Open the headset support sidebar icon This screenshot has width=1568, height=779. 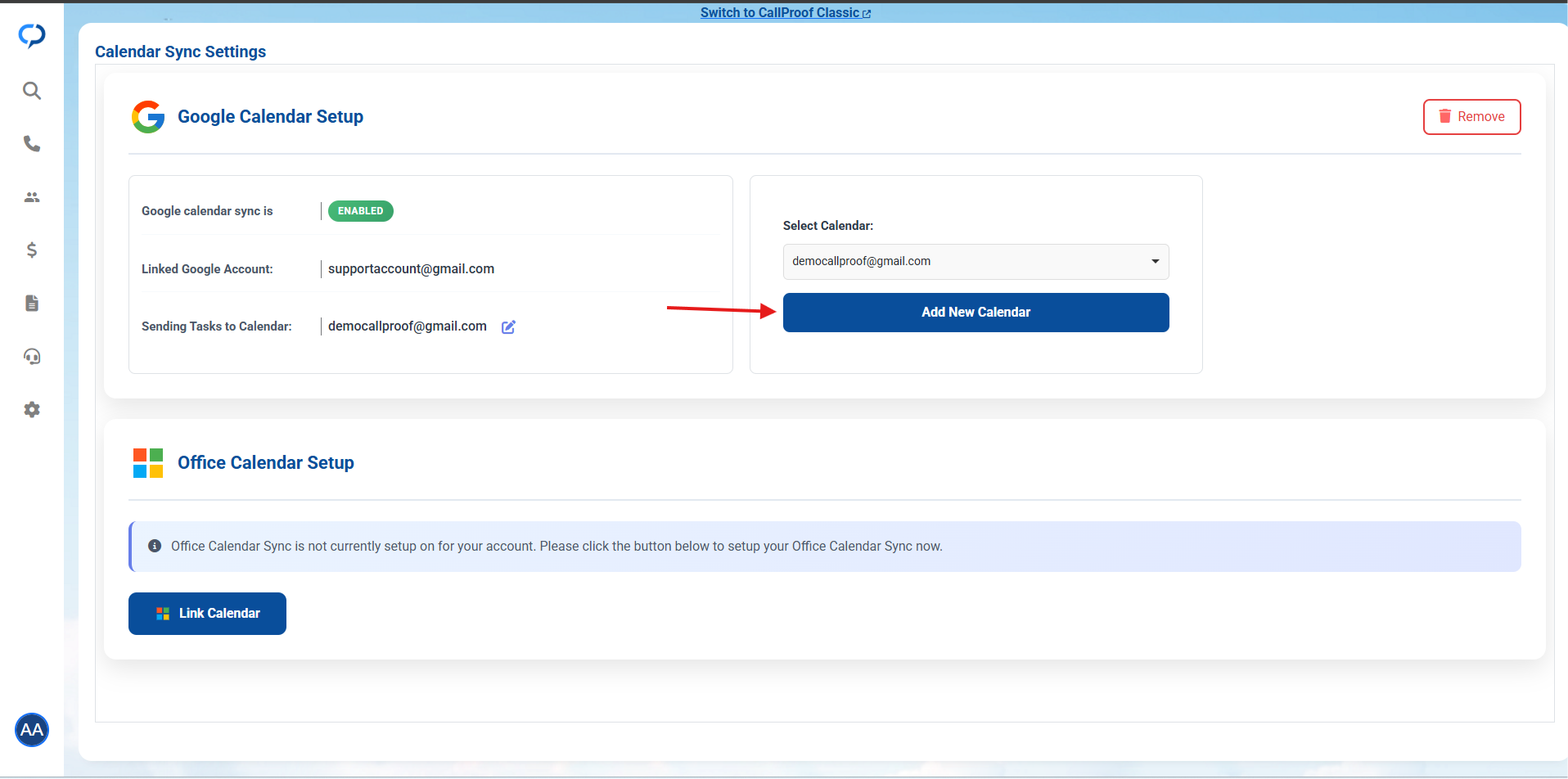click(x=32, y=357)
